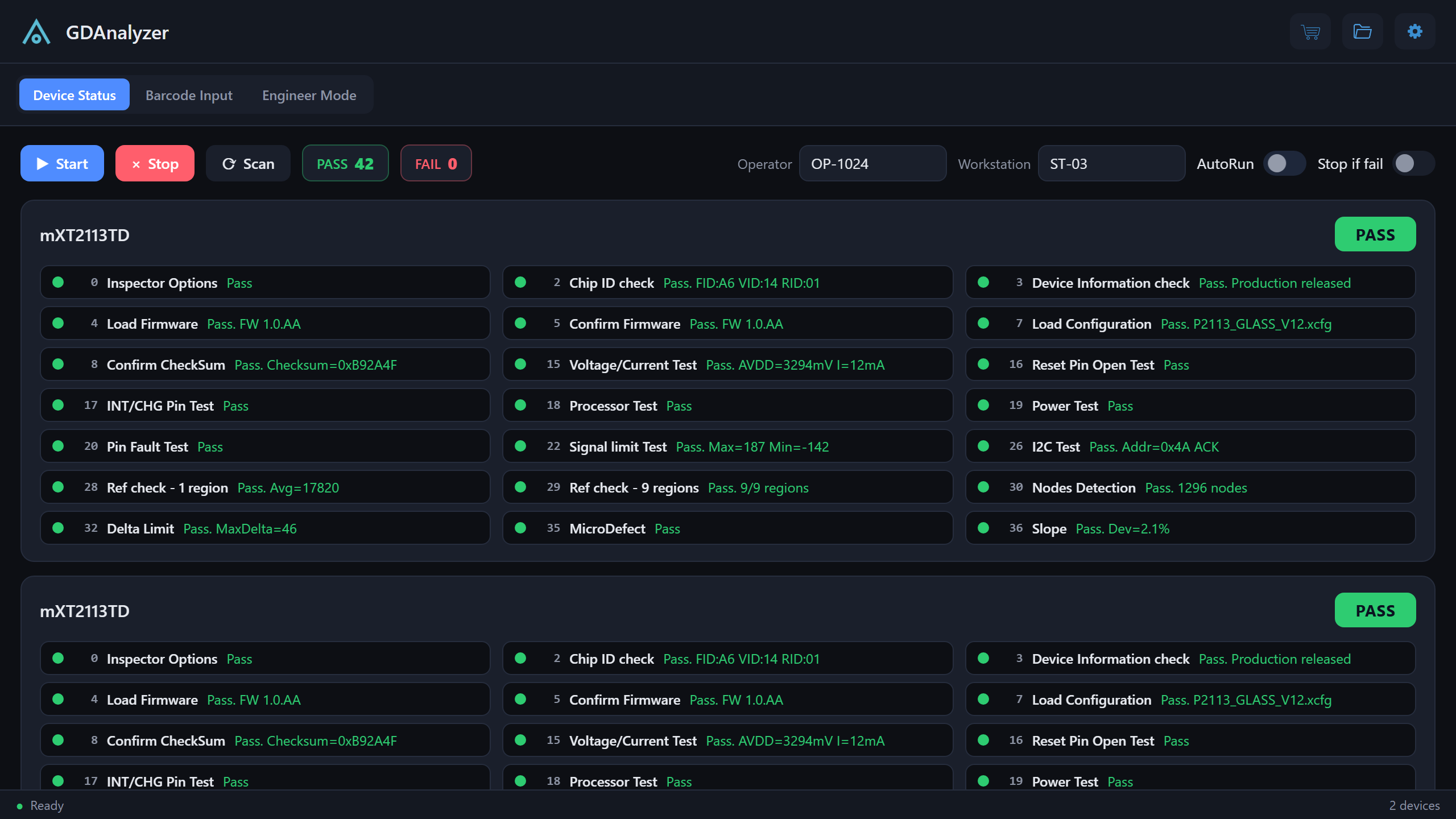Switch to the Engineer Mode tab
The width and height of the screenshot is (1456, 819).
(309, 95)
